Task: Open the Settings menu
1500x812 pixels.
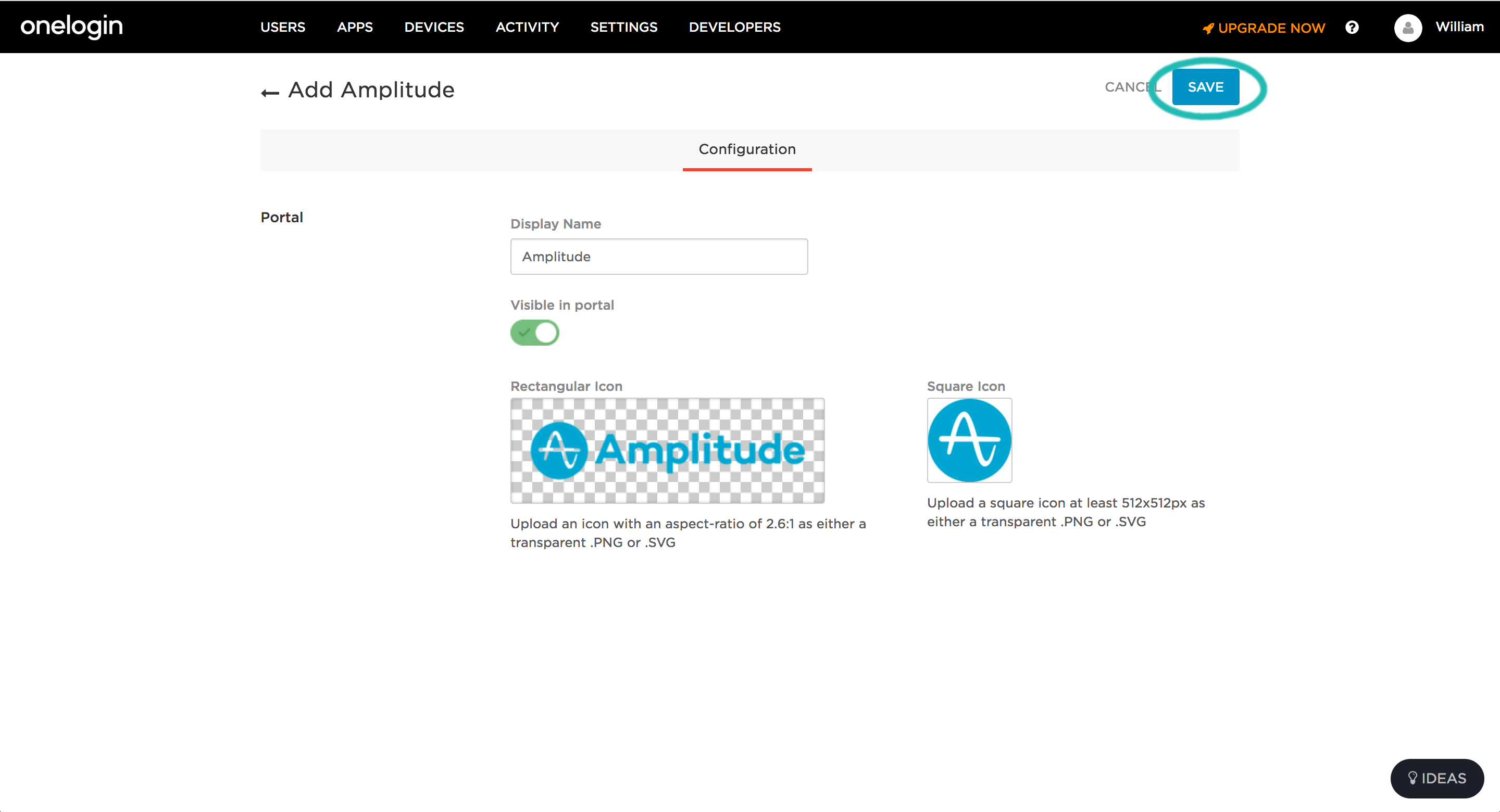Action: 623,28
